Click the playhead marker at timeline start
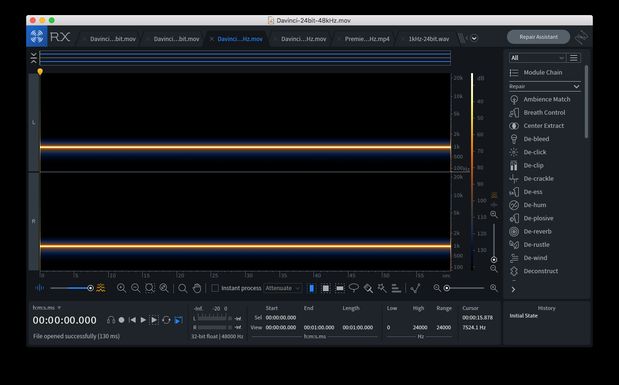 [x=40, y=71]
